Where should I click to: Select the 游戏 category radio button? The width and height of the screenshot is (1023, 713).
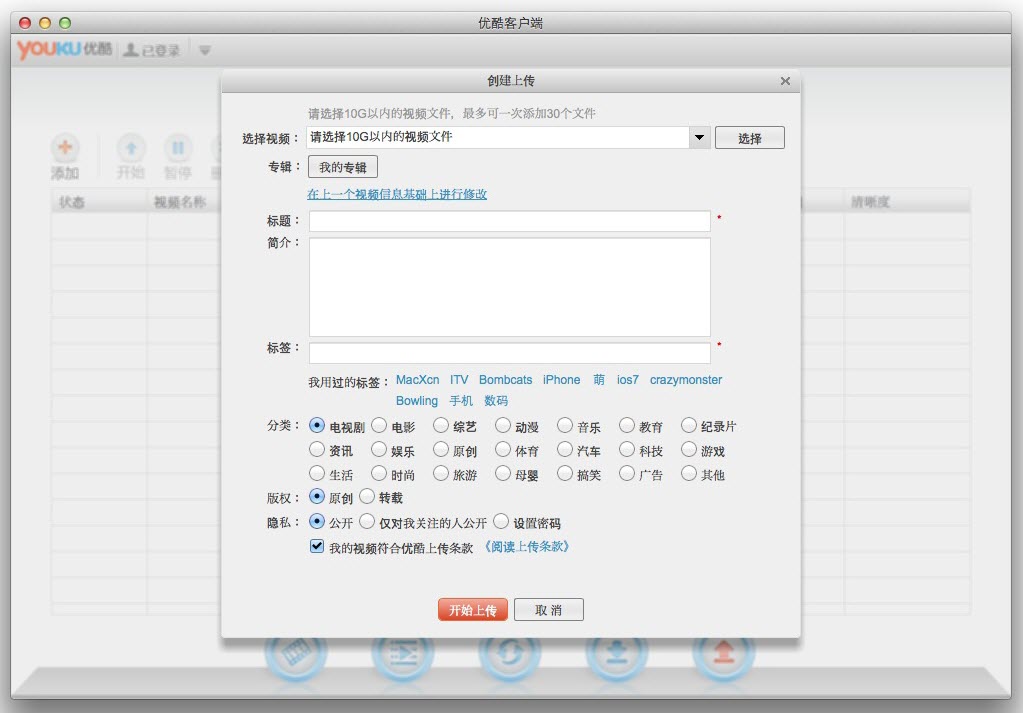coord(689,449)
